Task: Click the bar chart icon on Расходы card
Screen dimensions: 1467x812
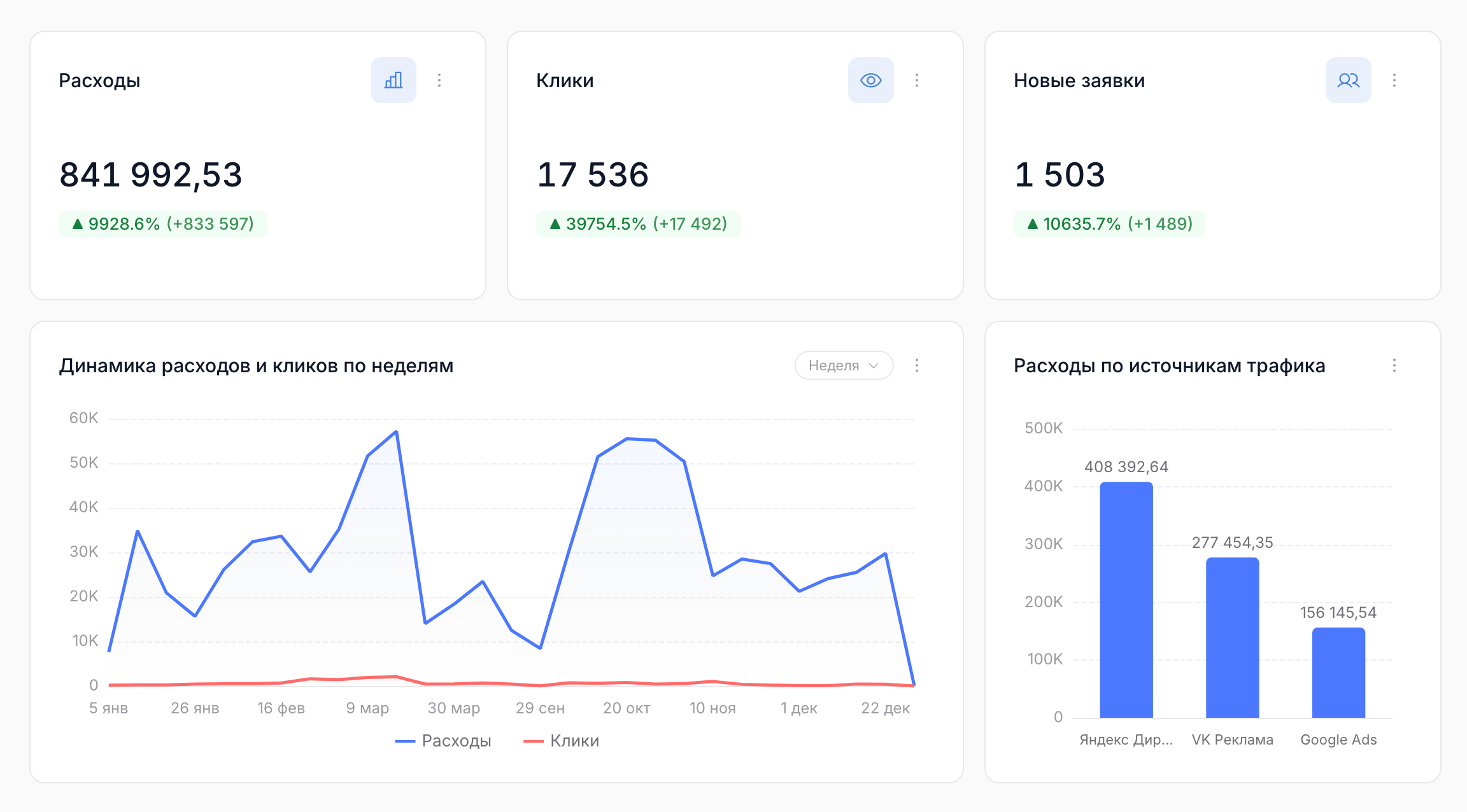Action: 393,80
